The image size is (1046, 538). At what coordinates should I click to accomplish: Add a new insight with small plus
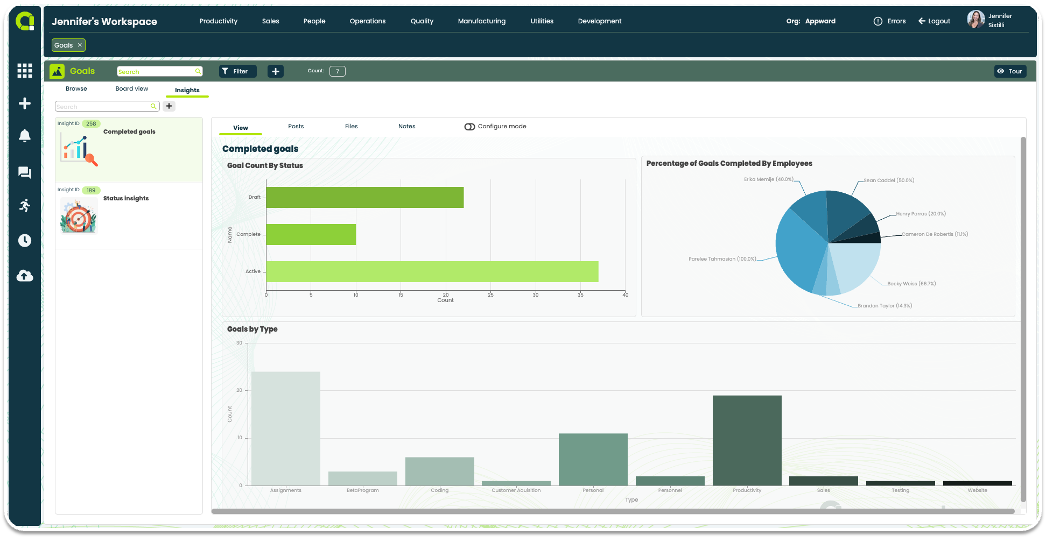coord(169,106)
